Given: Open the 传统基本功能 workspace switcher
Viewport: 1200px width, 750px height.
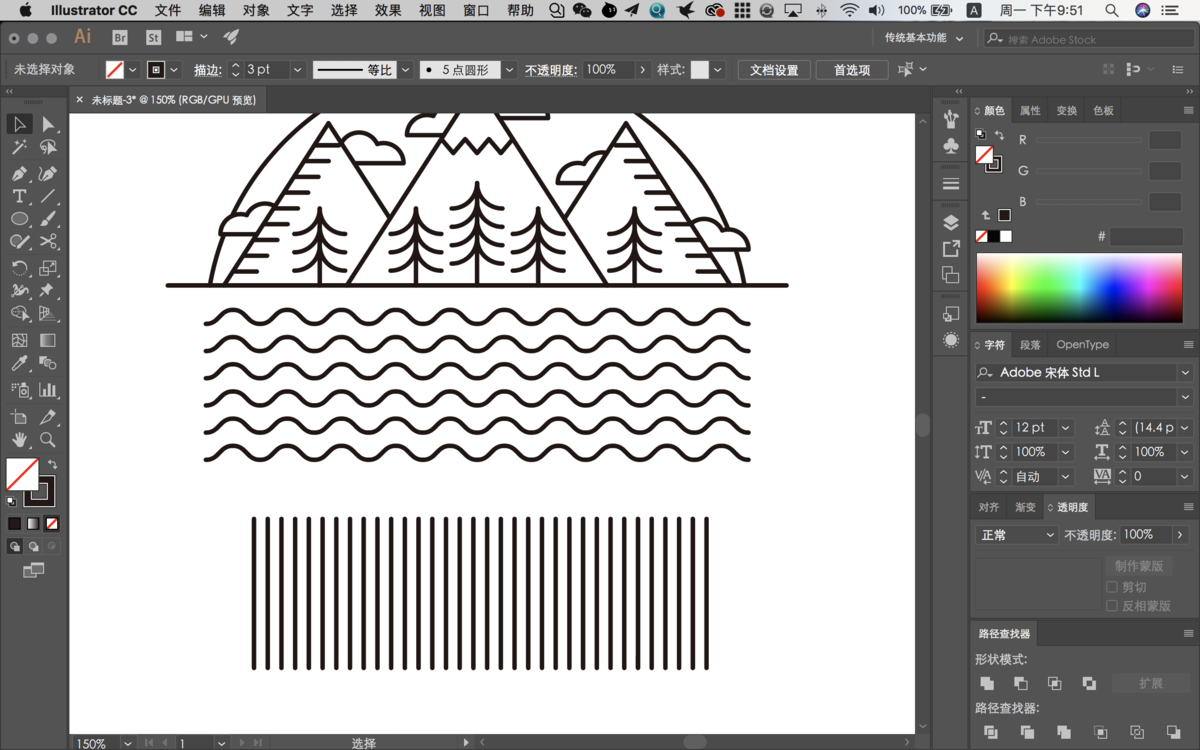Looking at the screenshot, I should point(923,38).
